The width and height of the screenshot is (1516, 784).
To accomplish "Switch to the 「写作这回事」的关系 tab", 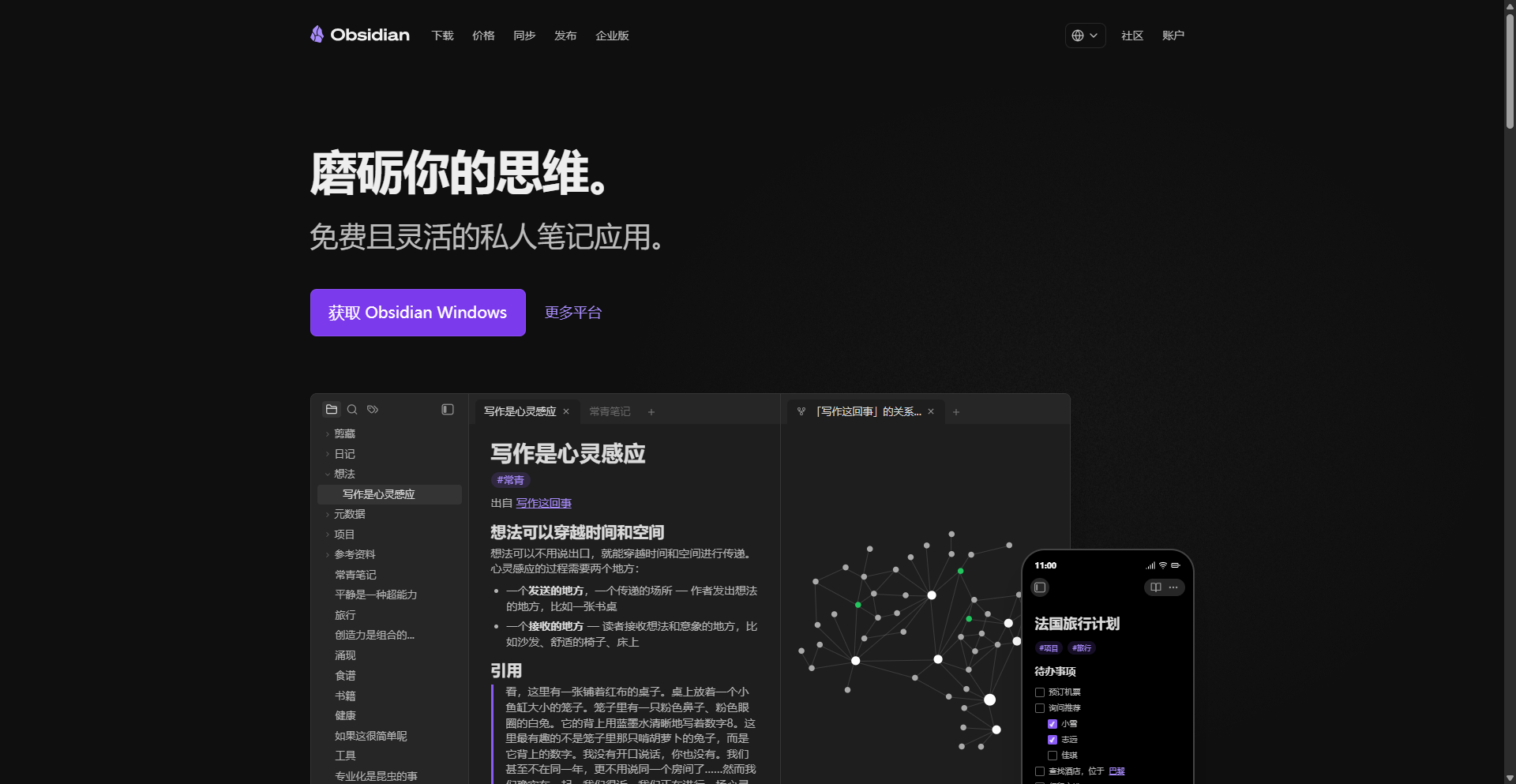I will point(869,411).
